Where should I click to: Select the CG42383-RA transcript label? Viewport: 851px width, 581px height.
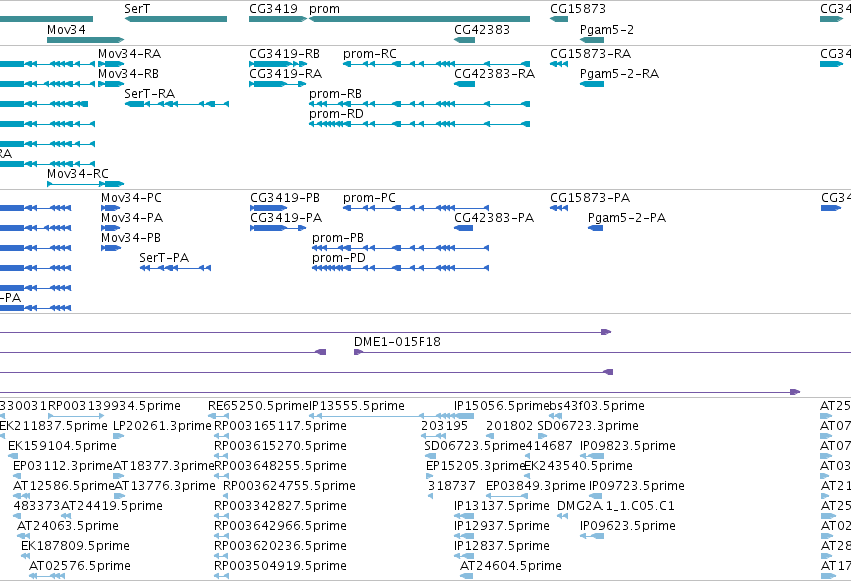click(x=494, y=74)
